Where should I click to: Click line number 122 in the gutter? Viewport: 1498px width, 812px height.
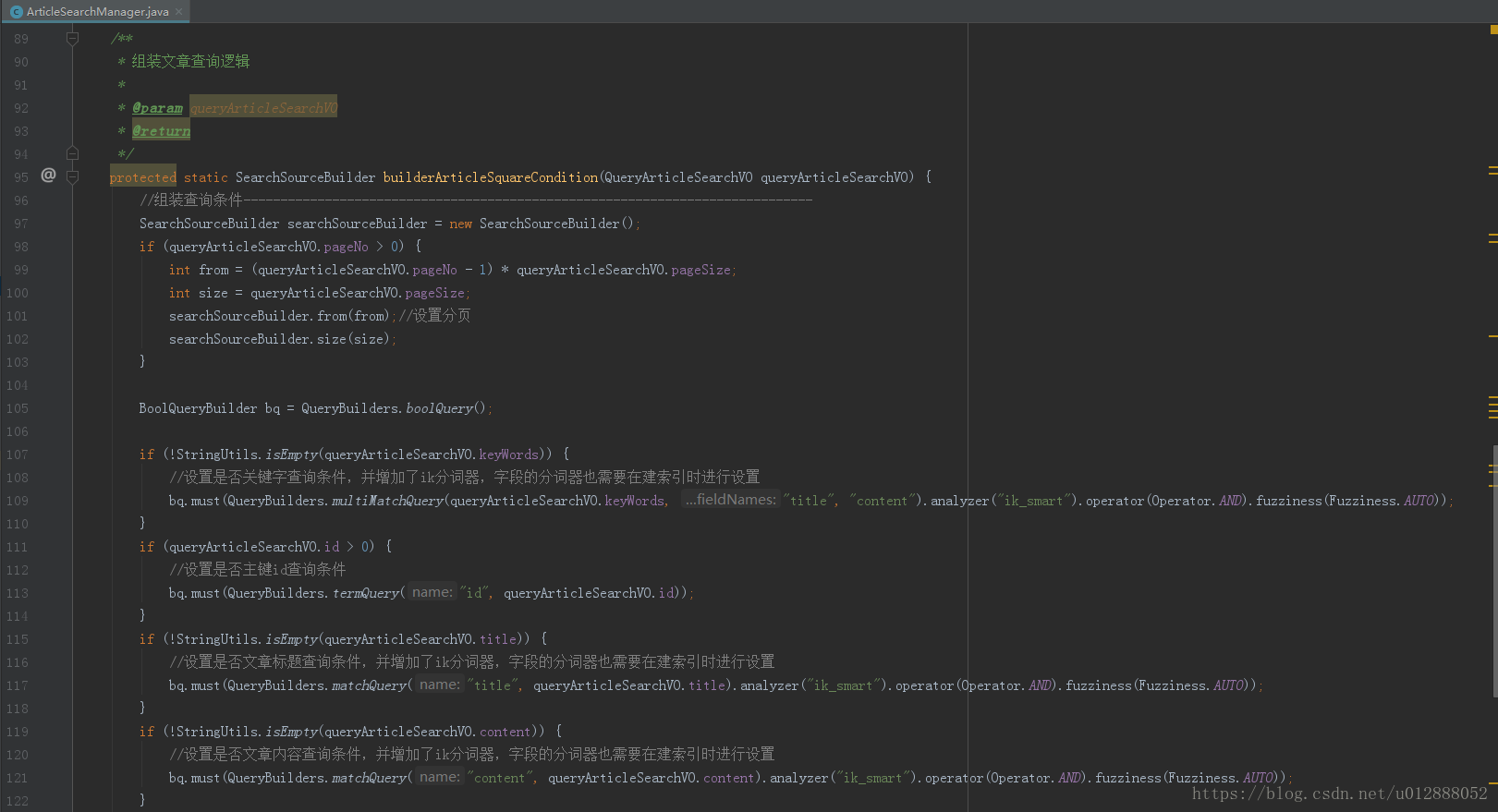coord(17,801)
